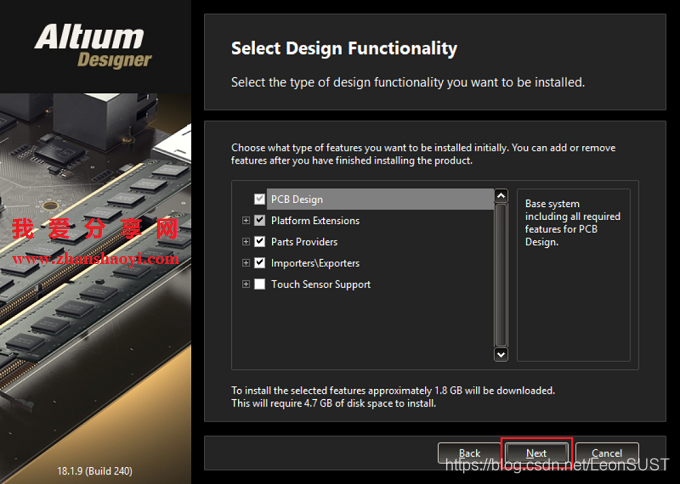This screenshot has height=484, width=680.
Task: Expand the Parts Providers plus icon
Action: (x=246, y=242)
